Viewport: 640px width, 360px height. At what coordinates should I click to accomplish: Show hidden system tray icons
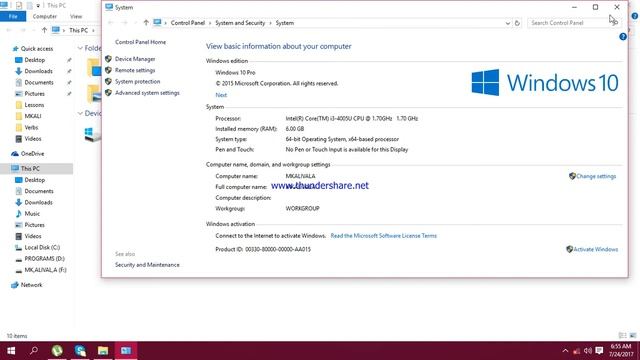pyautogui.click(x=565, y=351)
